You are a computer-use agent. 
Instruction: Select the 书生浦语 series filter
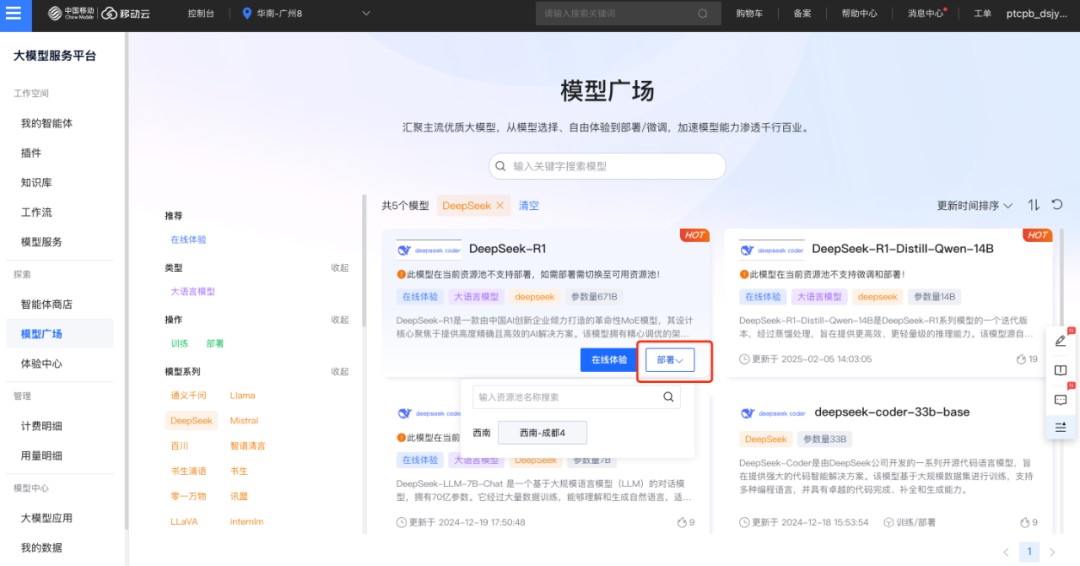click(188, 471)
